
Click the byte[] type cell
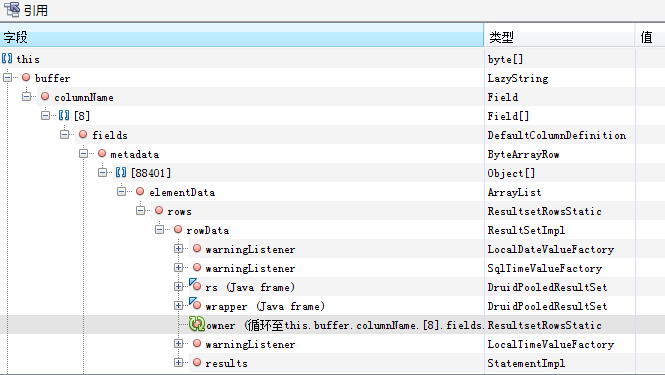coord(559,59)
